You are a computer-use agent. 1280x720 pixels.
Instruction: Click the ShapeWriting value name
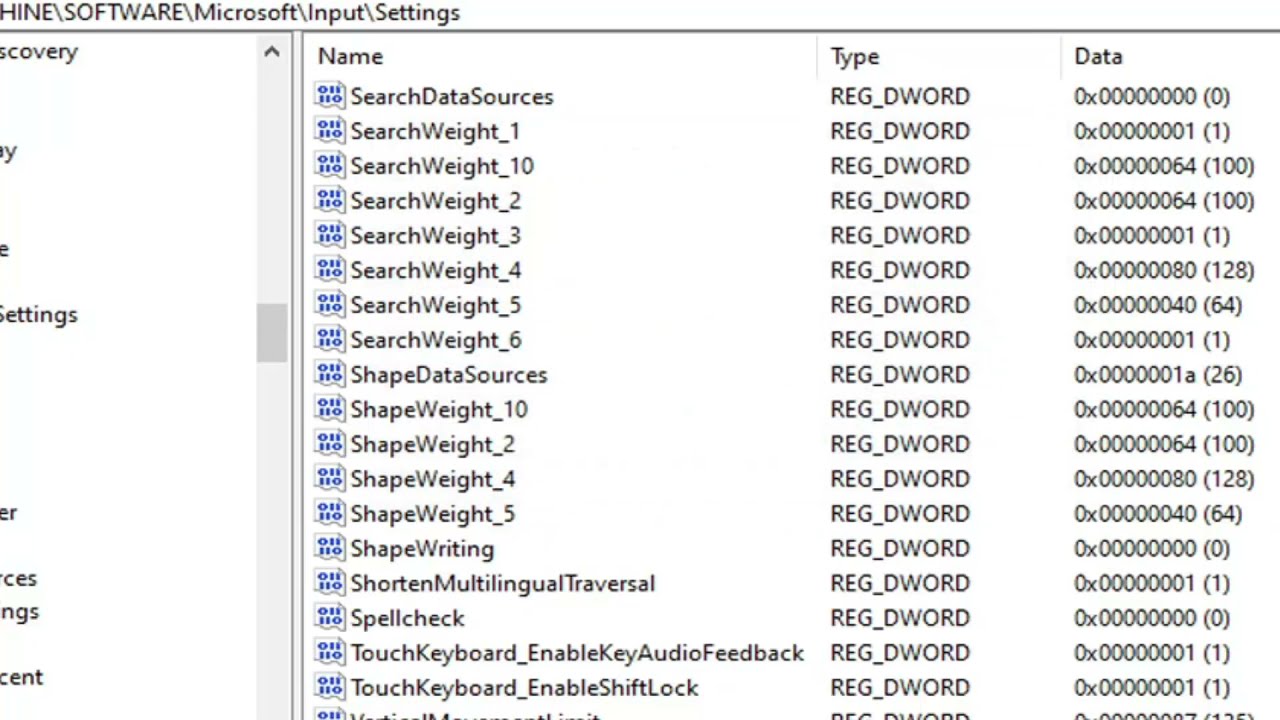(422, 548)
